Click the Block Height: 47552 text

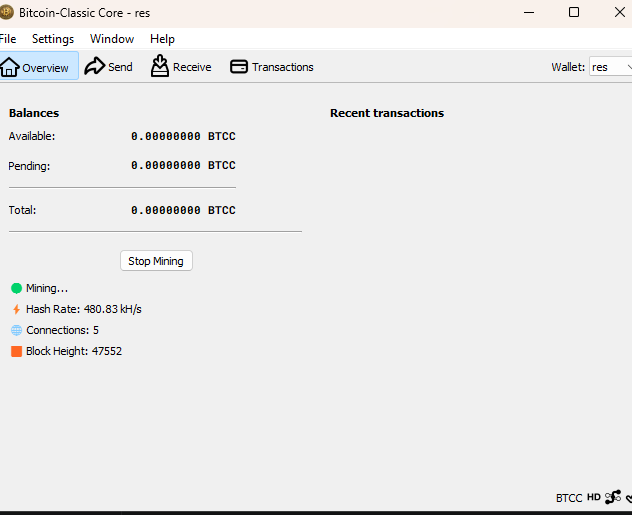[74, 351]
